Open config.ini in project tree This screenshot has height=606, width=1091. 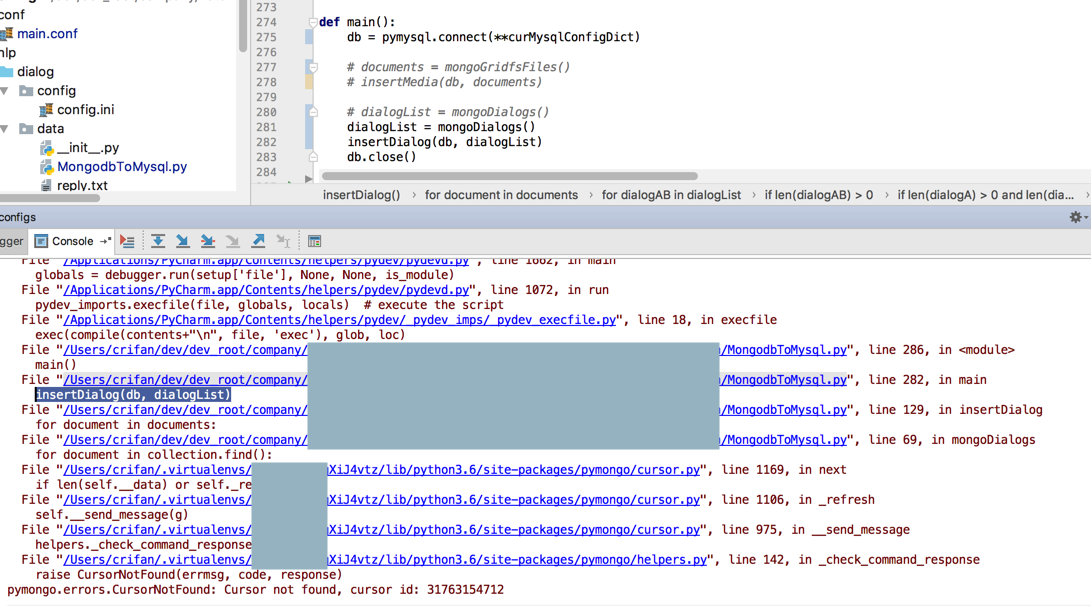tap(85, 110)
